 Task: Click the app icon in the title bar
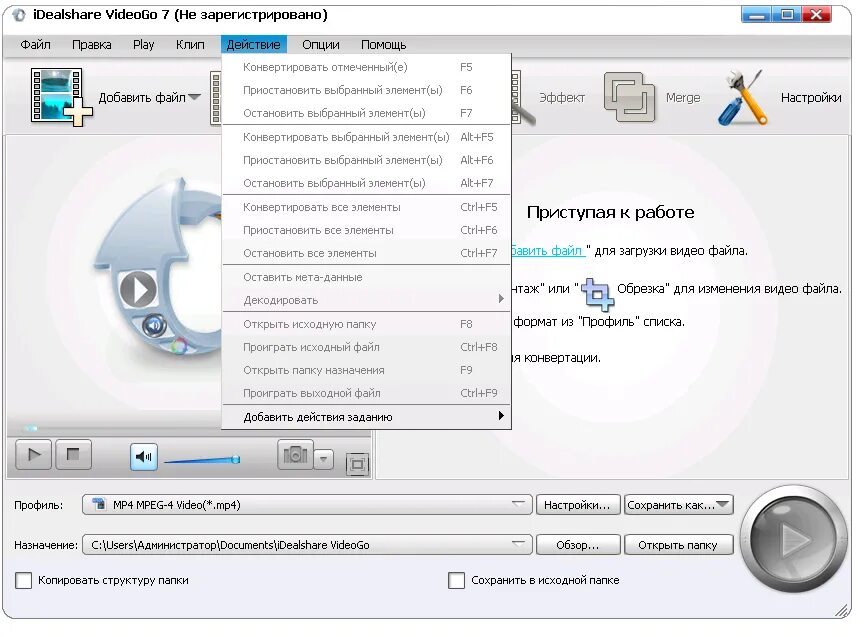tap(18, 15)
